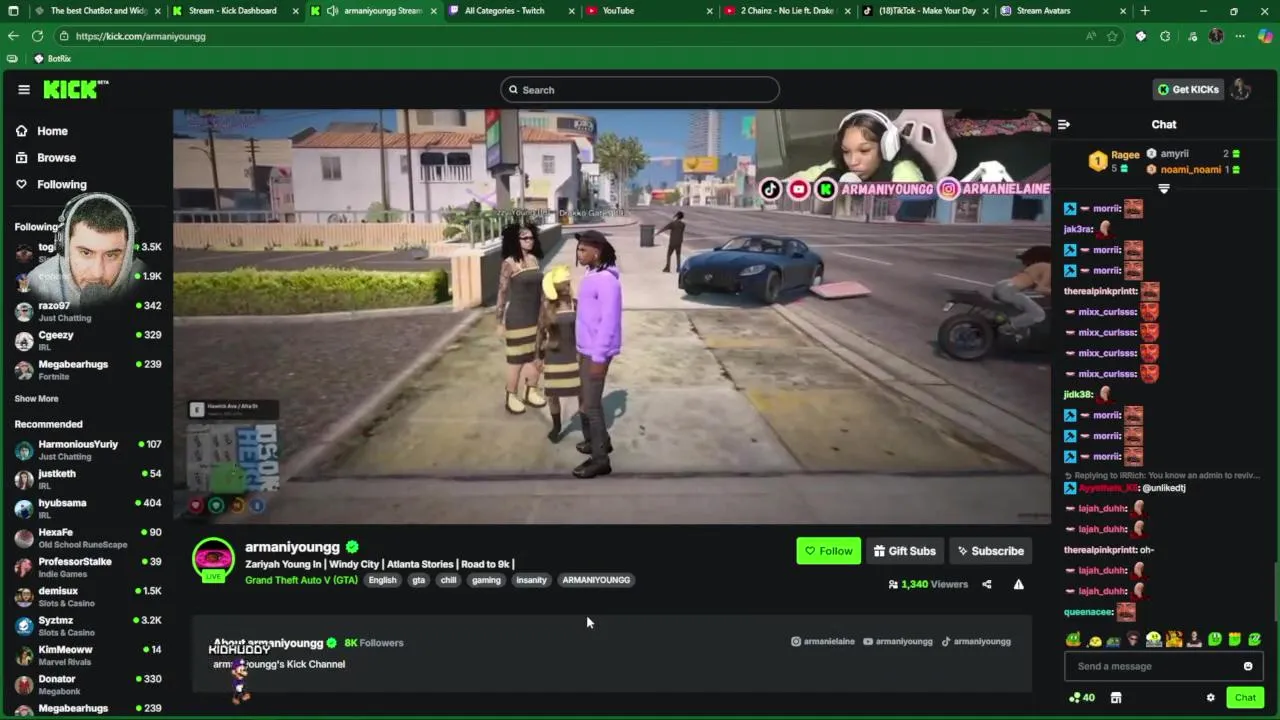Open Syztmz recommended channel

click(x=88, y=626)
